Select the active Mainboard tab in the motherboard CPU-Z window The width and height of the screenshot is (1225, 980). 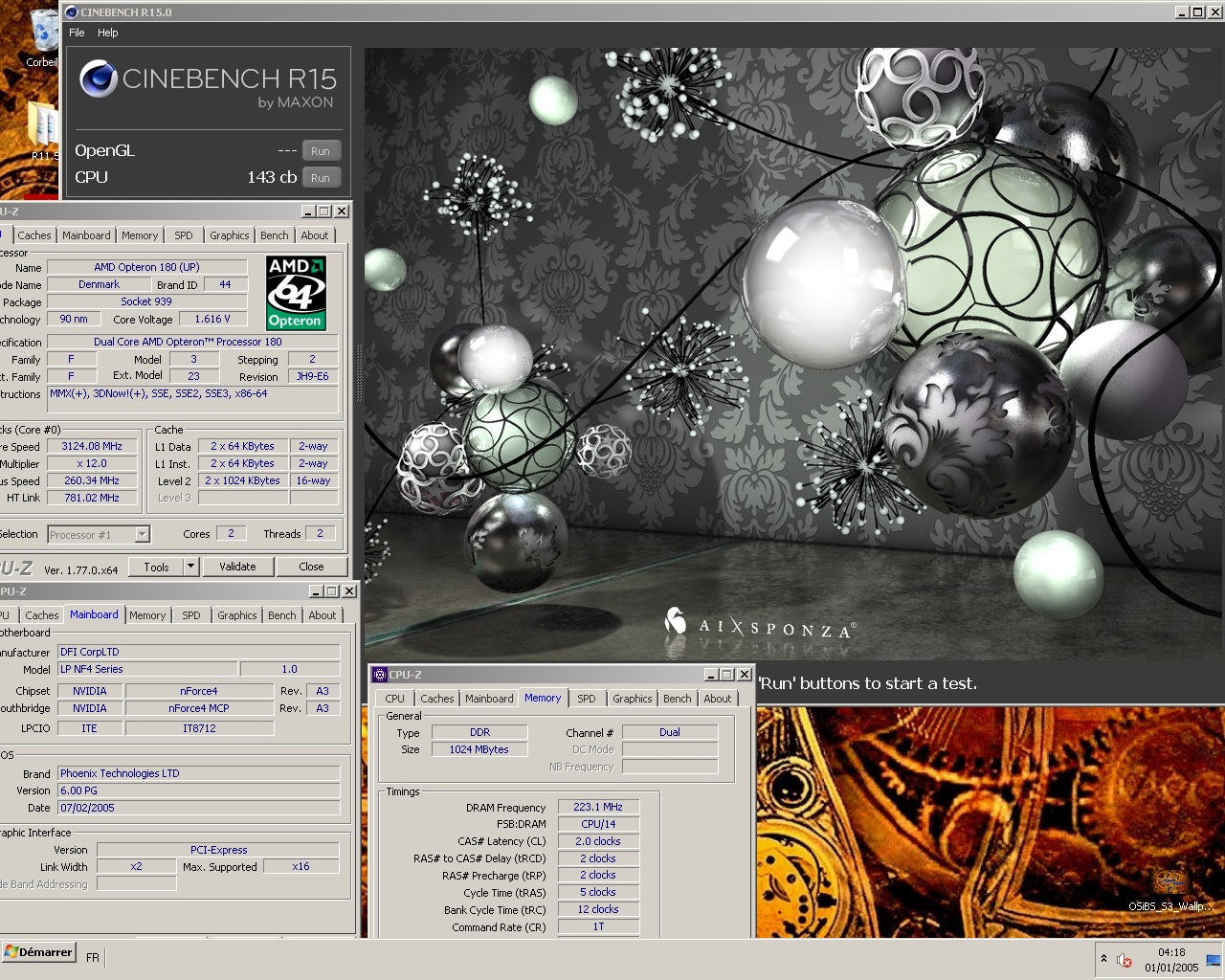click(94, 614)
